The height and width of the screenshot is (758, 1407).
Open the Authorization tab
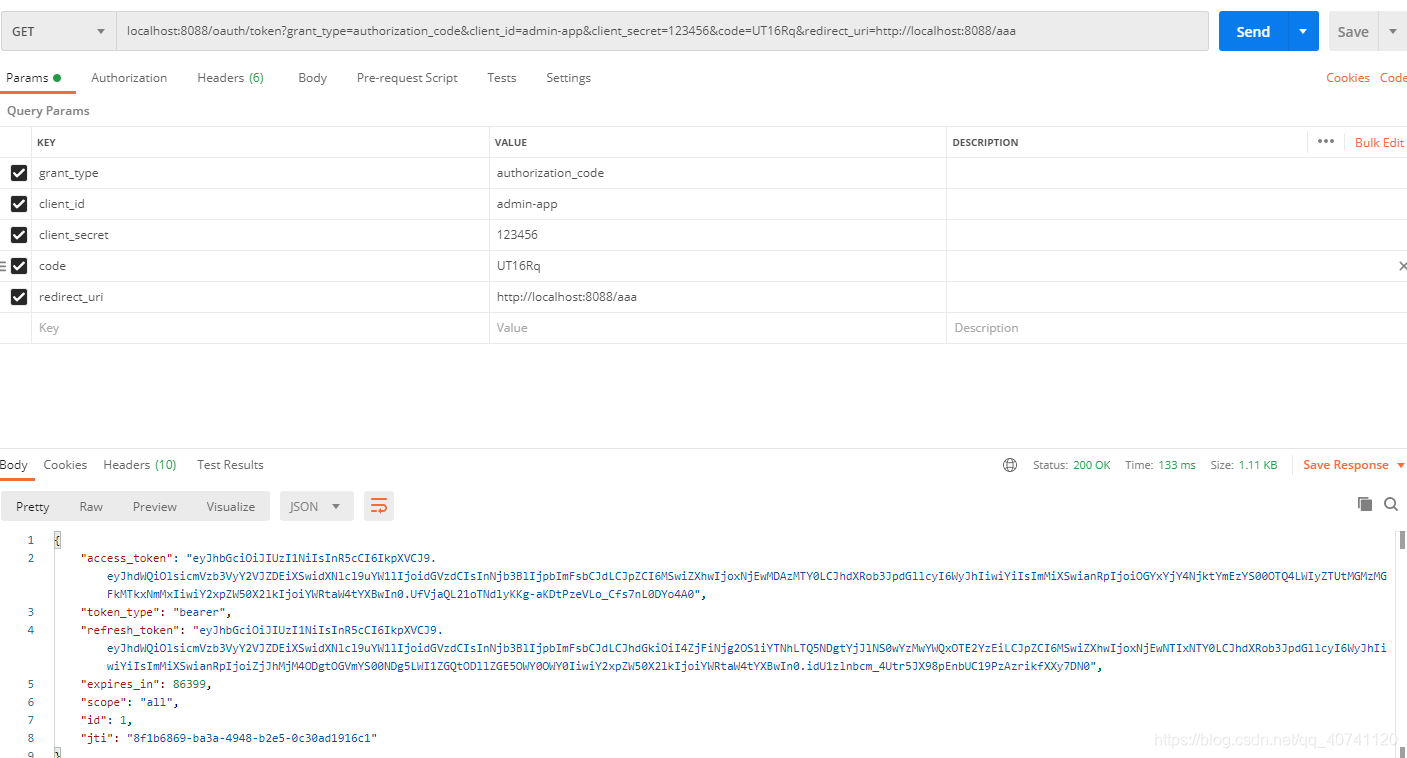point(129,78)
